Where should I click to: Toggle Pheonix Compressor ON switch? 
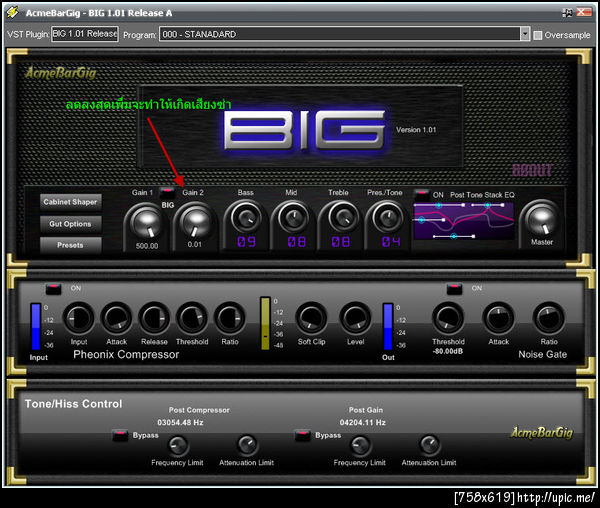(x=53, y=288)
